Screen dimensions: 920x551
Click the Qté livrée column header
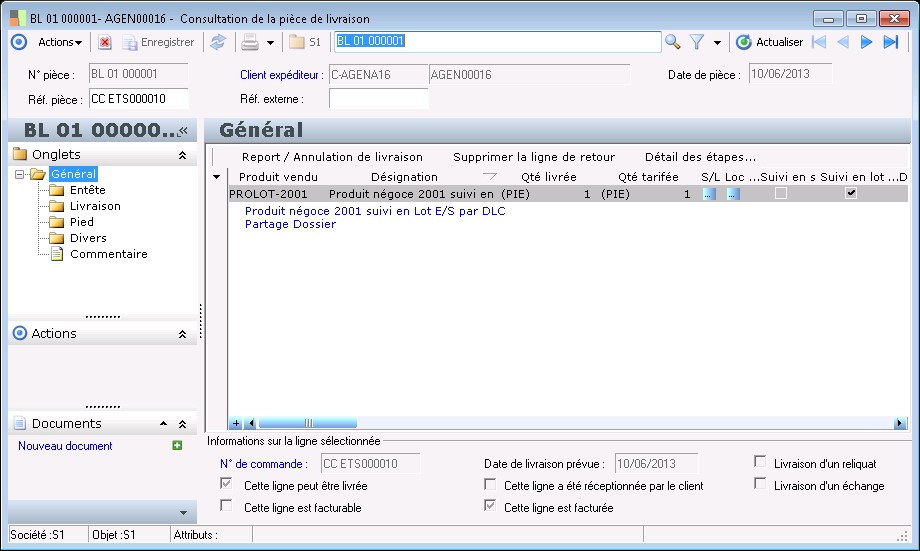point(549,177)
